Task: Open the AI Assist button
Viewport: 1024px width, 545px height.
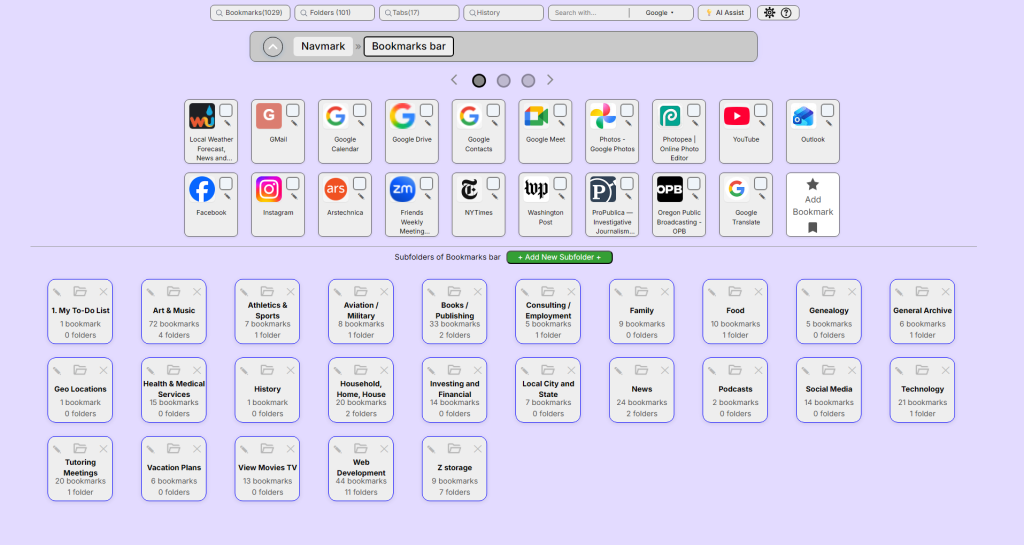Action: pos(723,13)
